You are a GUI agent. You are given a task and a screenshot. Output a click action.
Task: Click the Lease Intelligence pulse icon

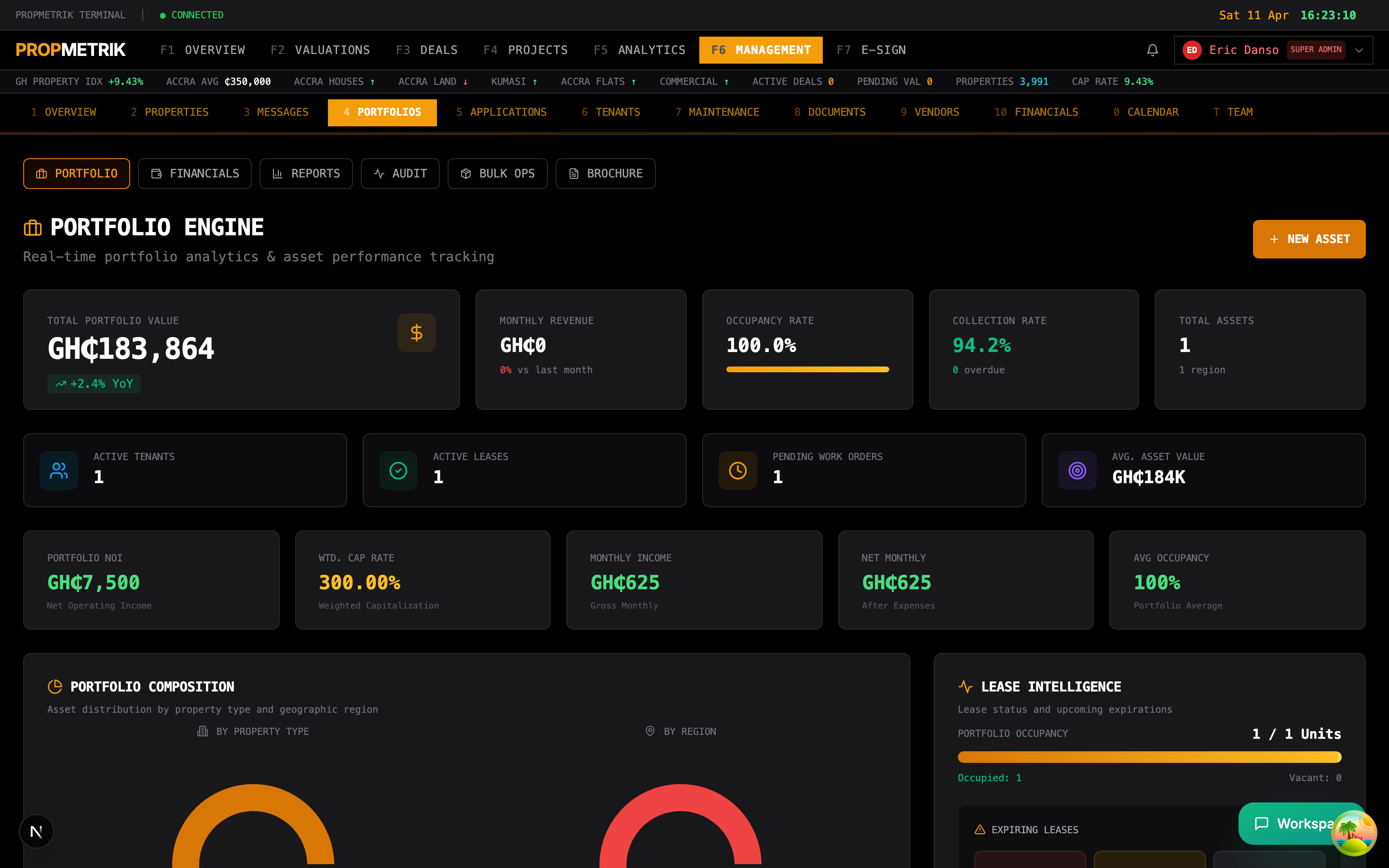tap(966, 687)
